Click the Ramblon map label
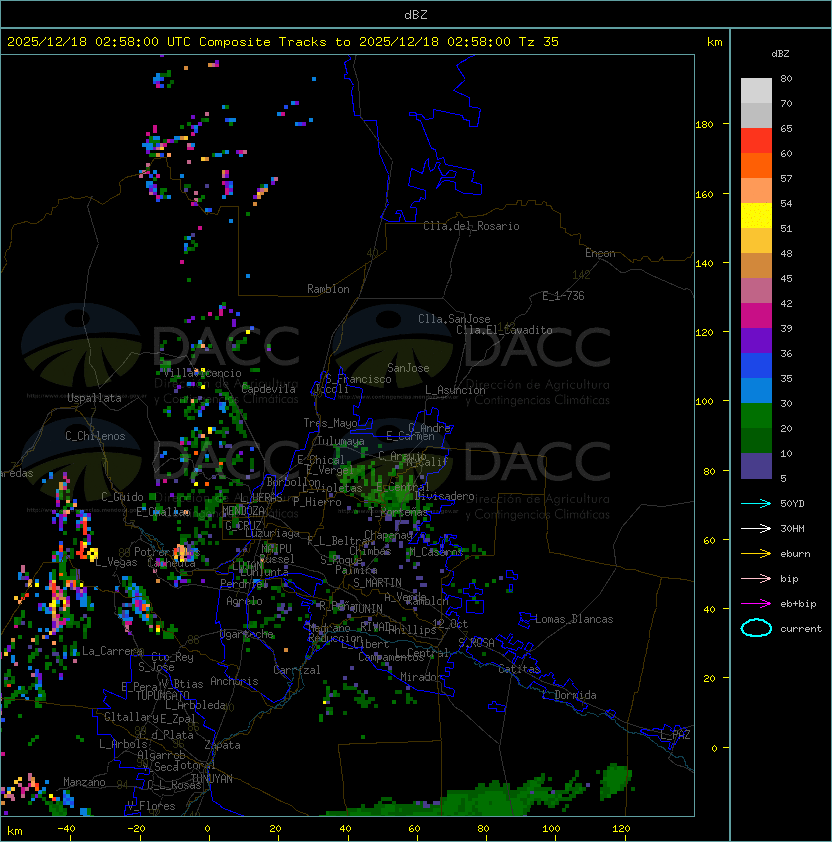 328,289
